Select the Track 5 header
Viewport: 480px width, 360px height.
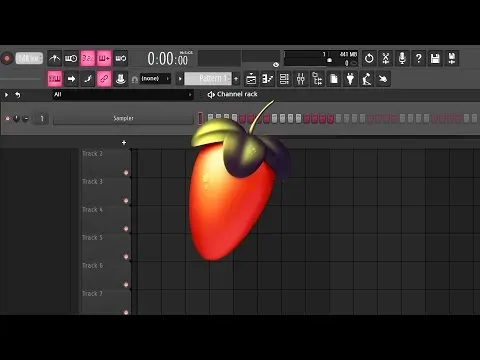(106, 246)
